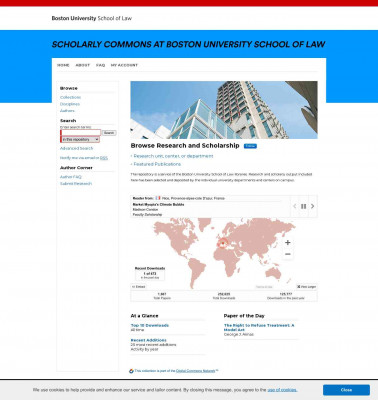Image resolution: width=378 pixels, height=400 pixels.
Task: Browse Authors in the sidebar
Action: [x=67, y=111]
